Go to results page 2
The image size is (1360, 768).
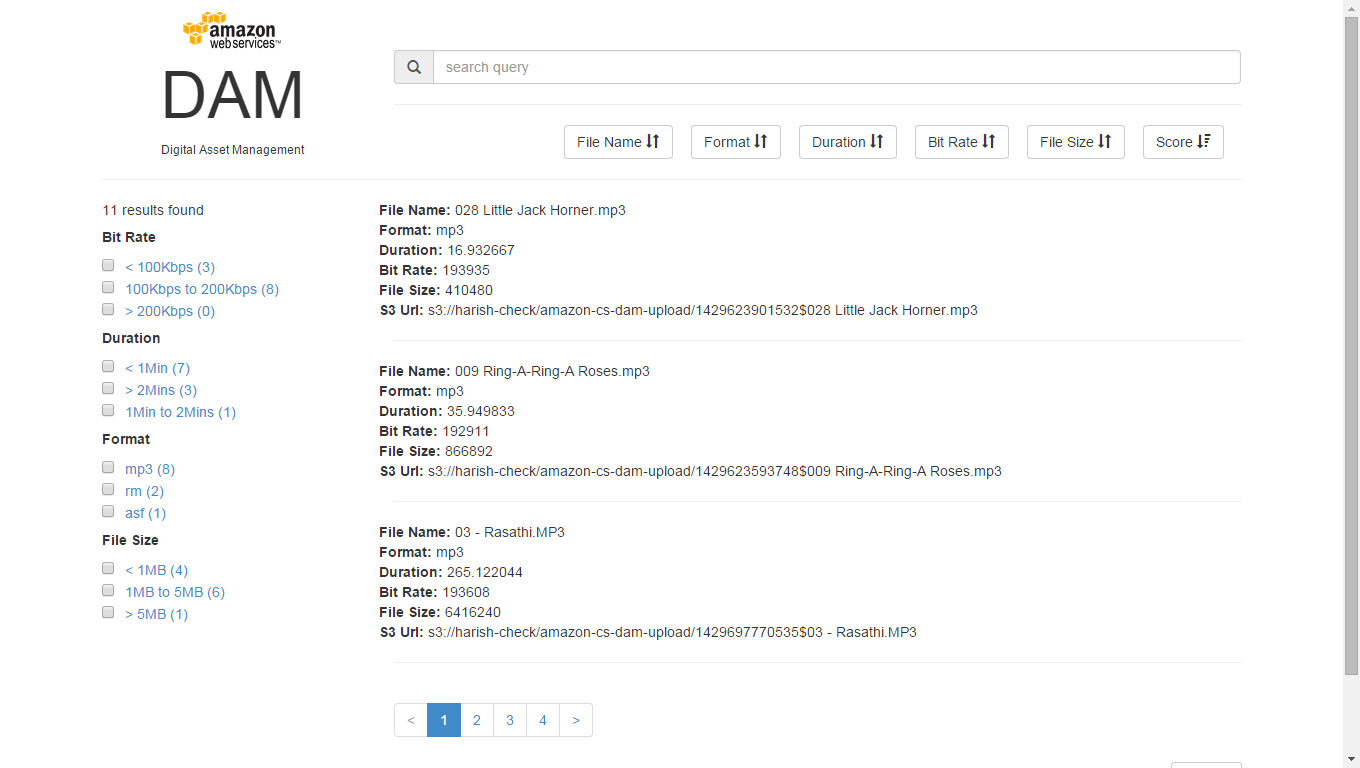pos(477,720)
